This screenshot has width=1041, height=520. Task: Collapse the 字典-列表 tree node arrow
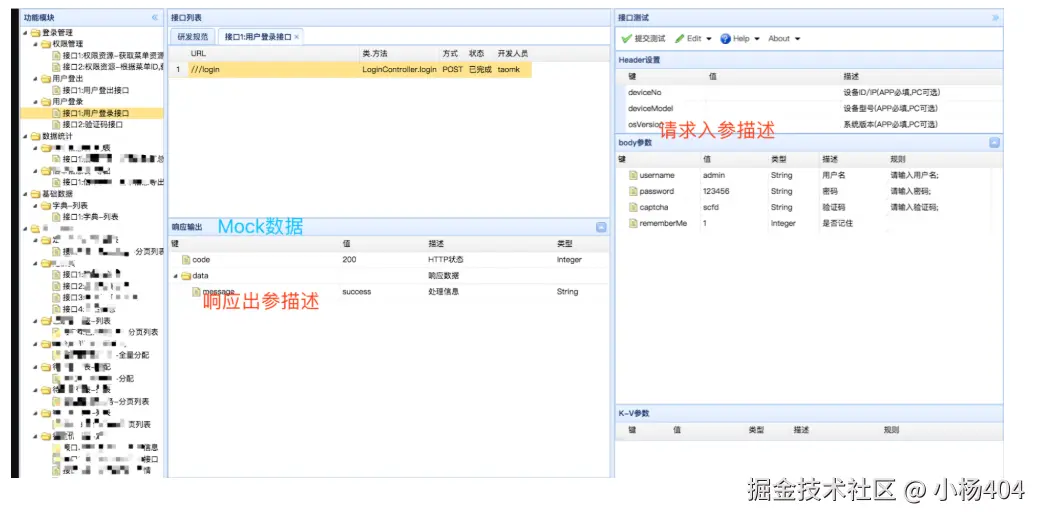[36, 205]
